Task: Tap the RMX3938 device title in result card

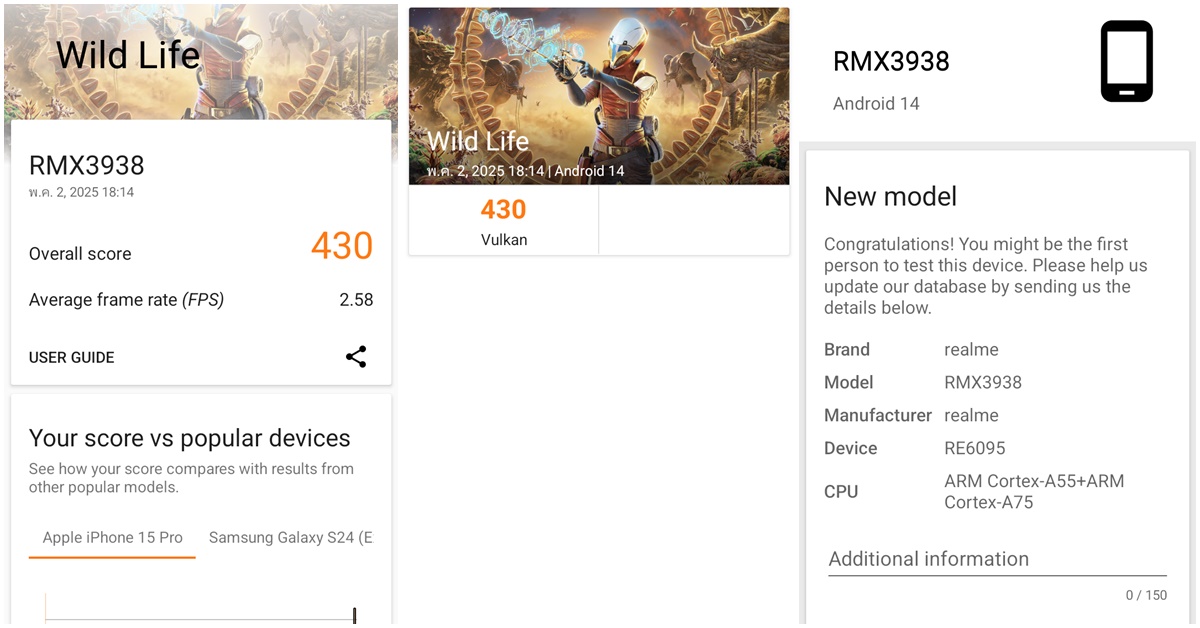Action: [x=87, y=166]
